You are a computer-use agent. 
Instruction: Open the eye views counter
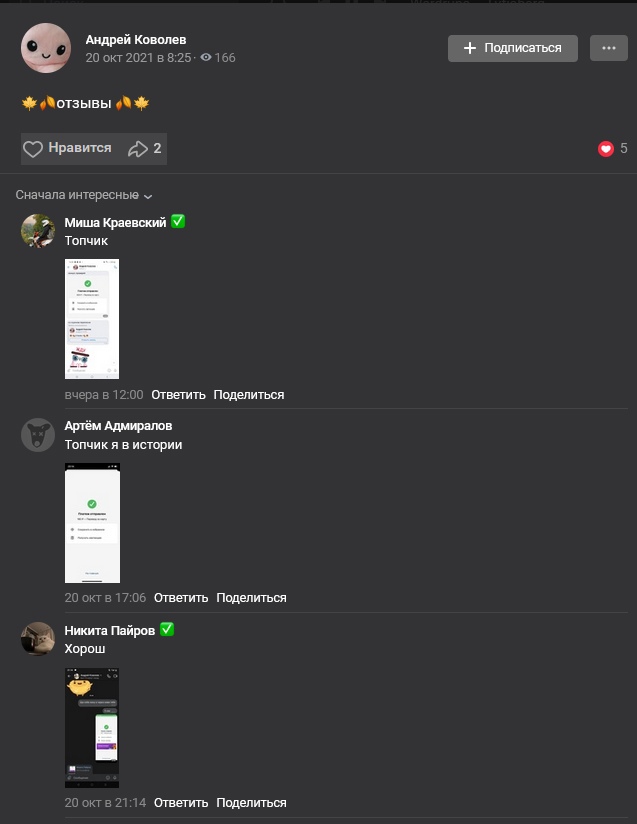pyautogui.click(x=218, y=57)
